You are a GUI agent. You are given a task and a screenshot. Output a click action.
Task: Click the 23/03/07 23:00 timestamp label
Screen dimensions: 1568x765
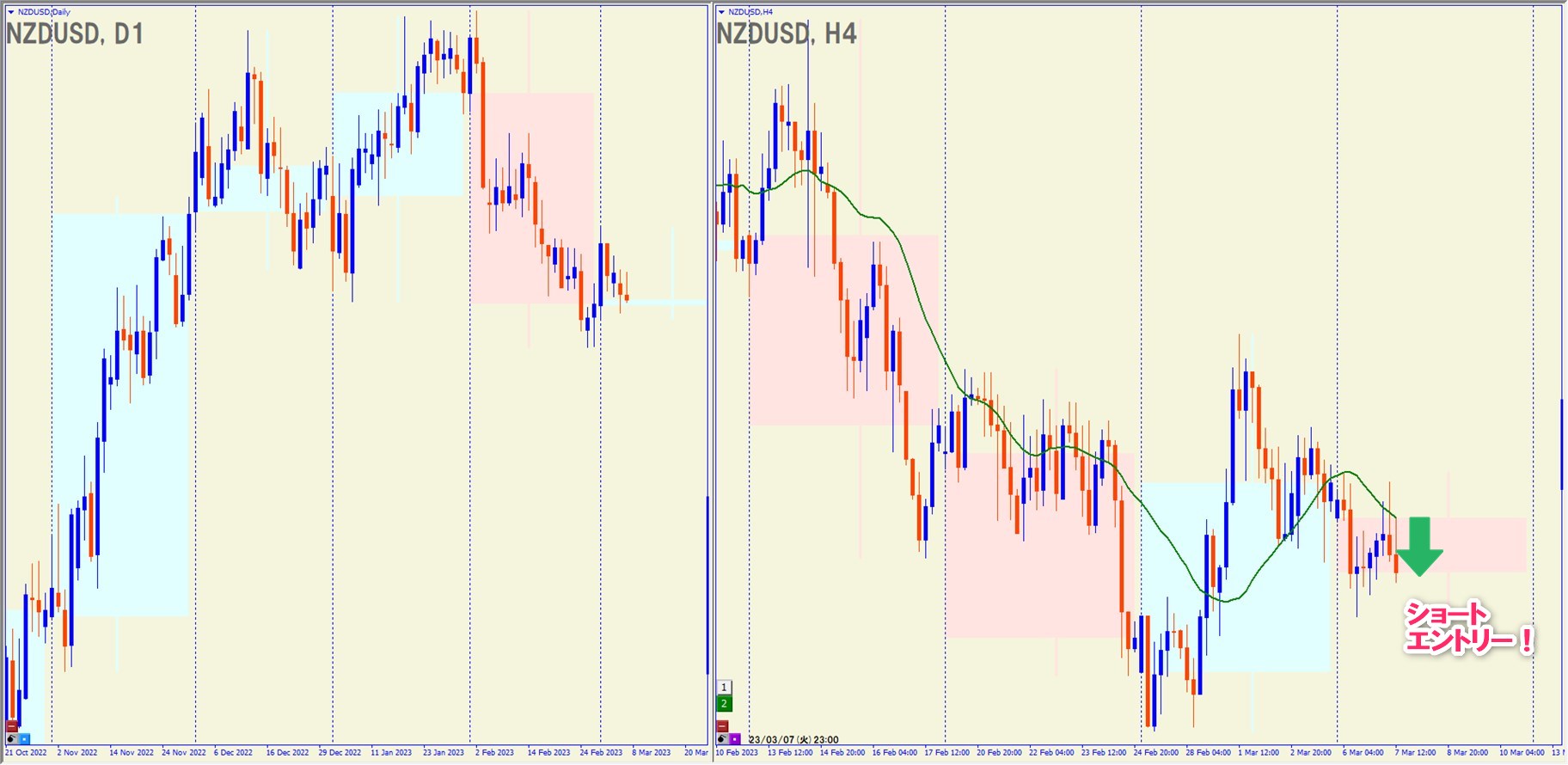click(x=793, y=739)
